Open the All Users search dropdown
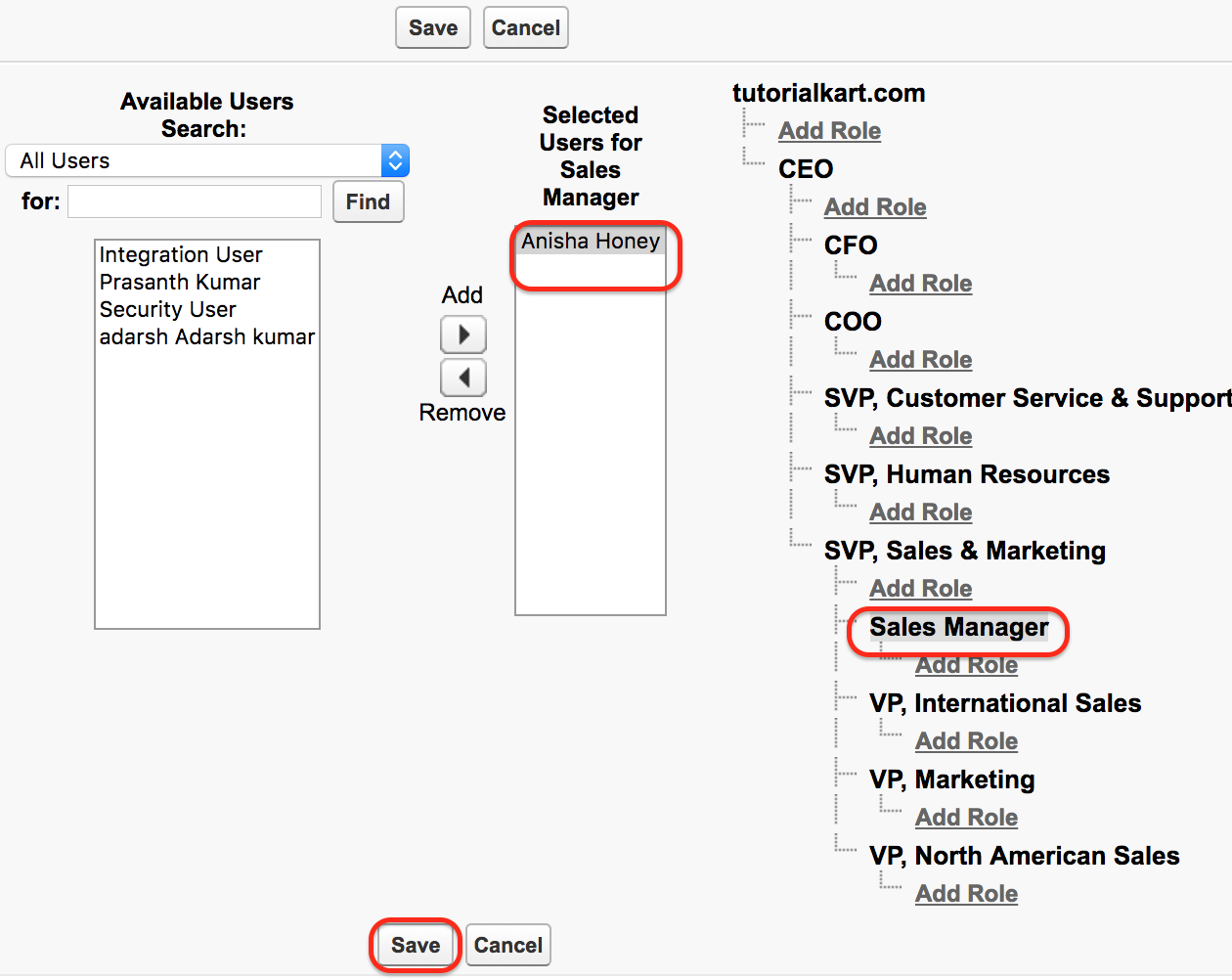 [207, 160]
